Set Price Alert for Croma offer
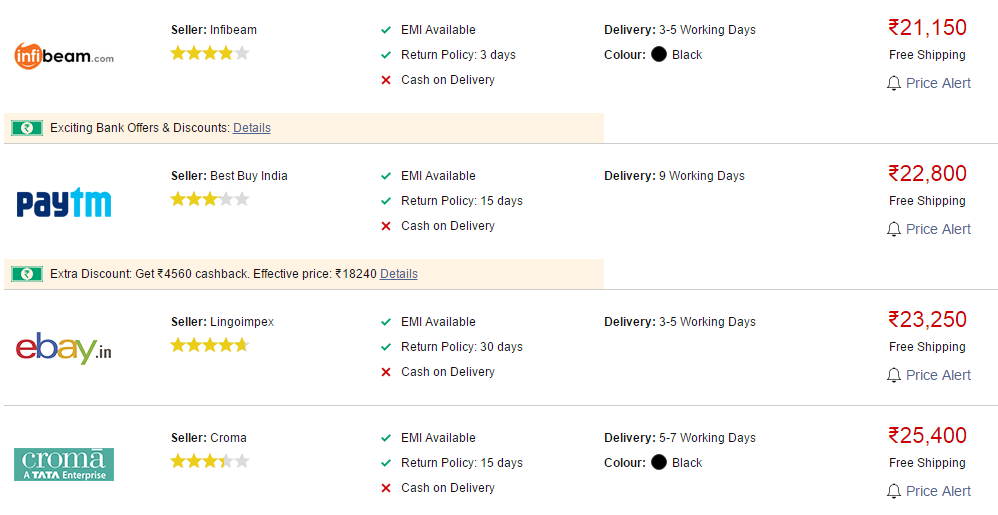This screenshot has width=998, height=515. (938, 491)
